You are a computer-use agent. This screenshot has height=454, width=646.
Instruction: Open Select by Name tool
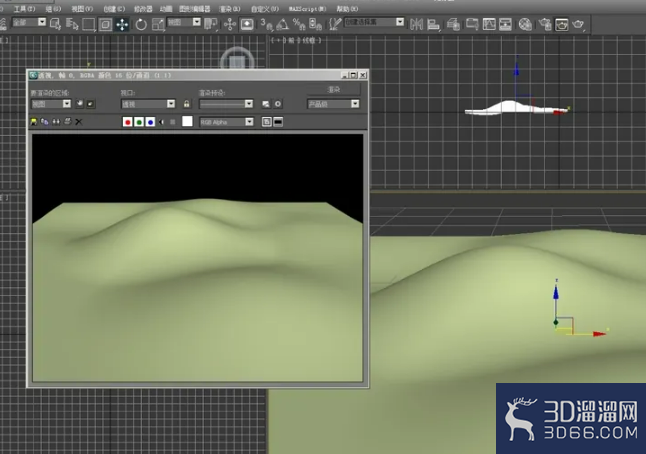pos(72,24)
